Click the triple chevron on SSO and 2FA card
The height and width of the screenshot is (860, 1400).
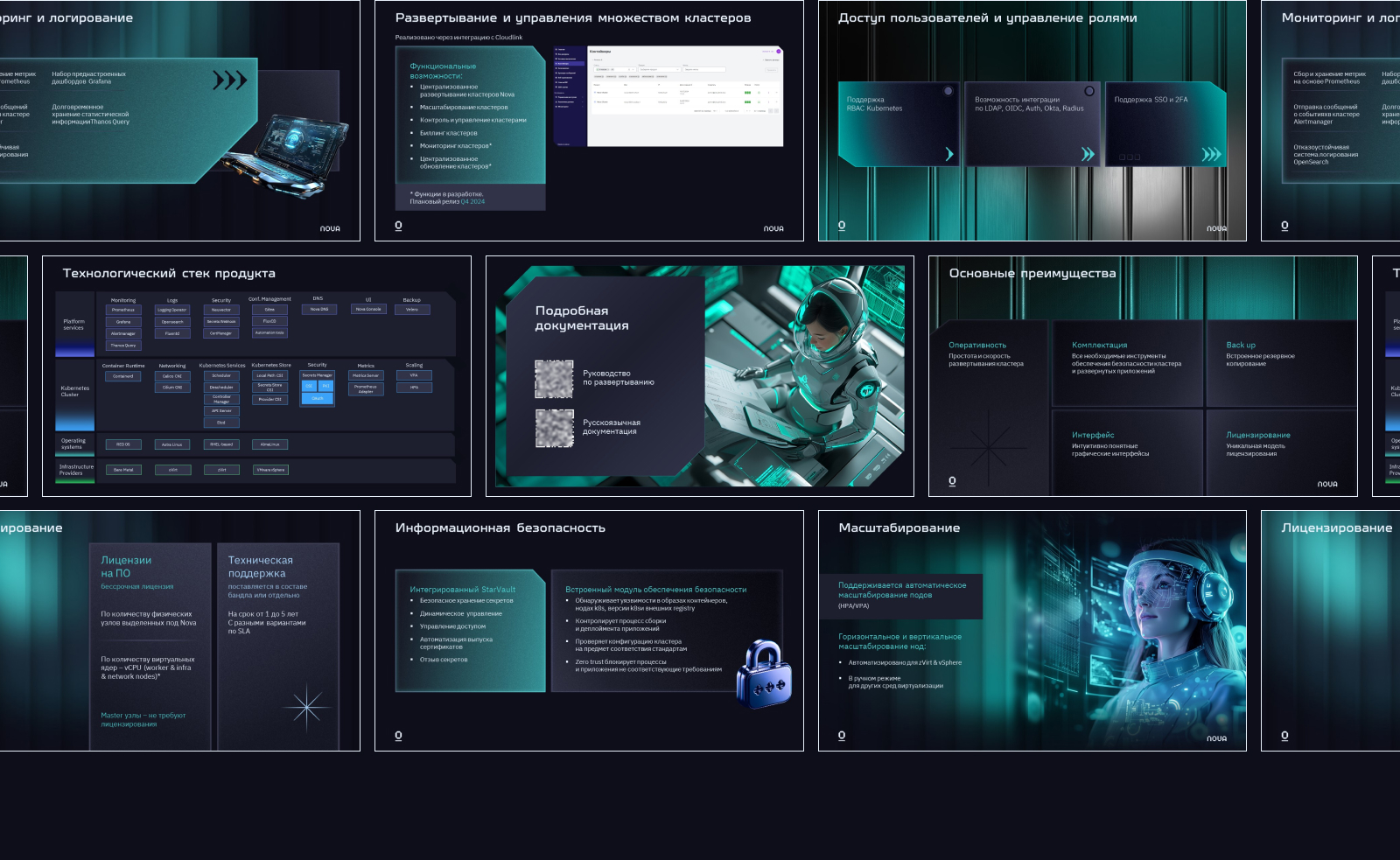click(1211, 154)
